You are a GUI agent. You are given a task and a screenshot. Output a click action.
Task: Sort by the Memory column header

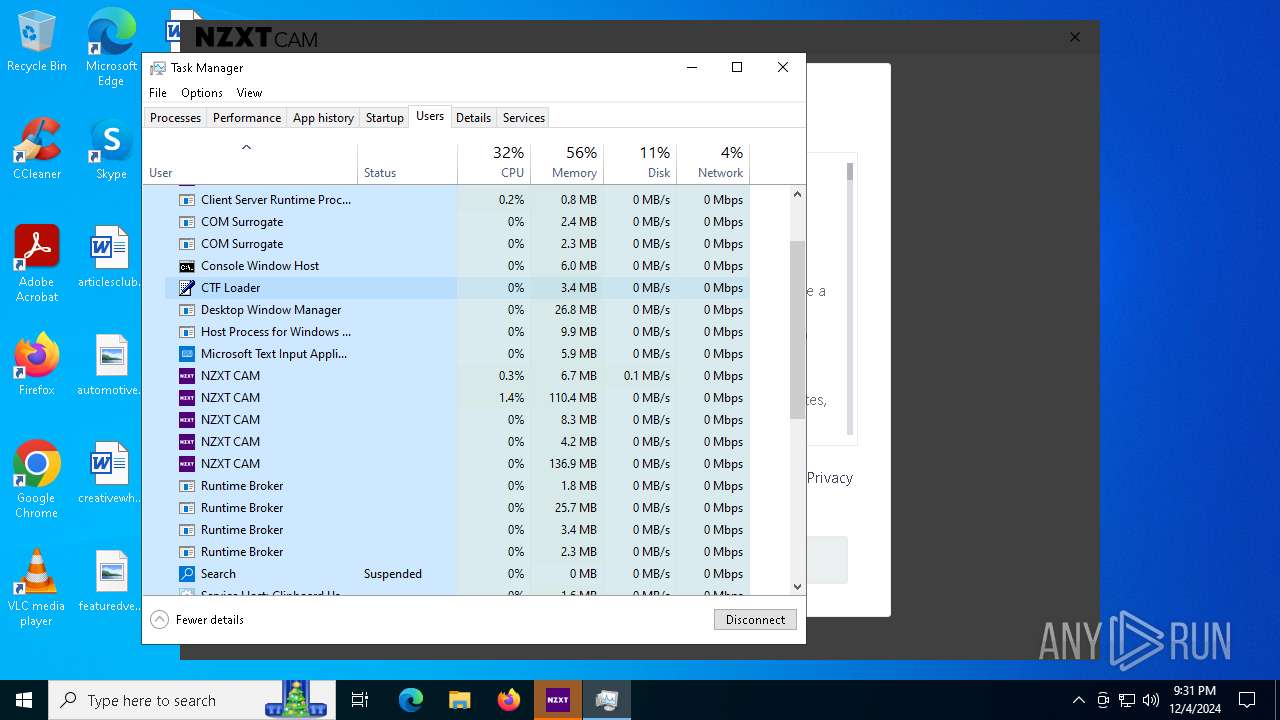(x=567, y=164)
